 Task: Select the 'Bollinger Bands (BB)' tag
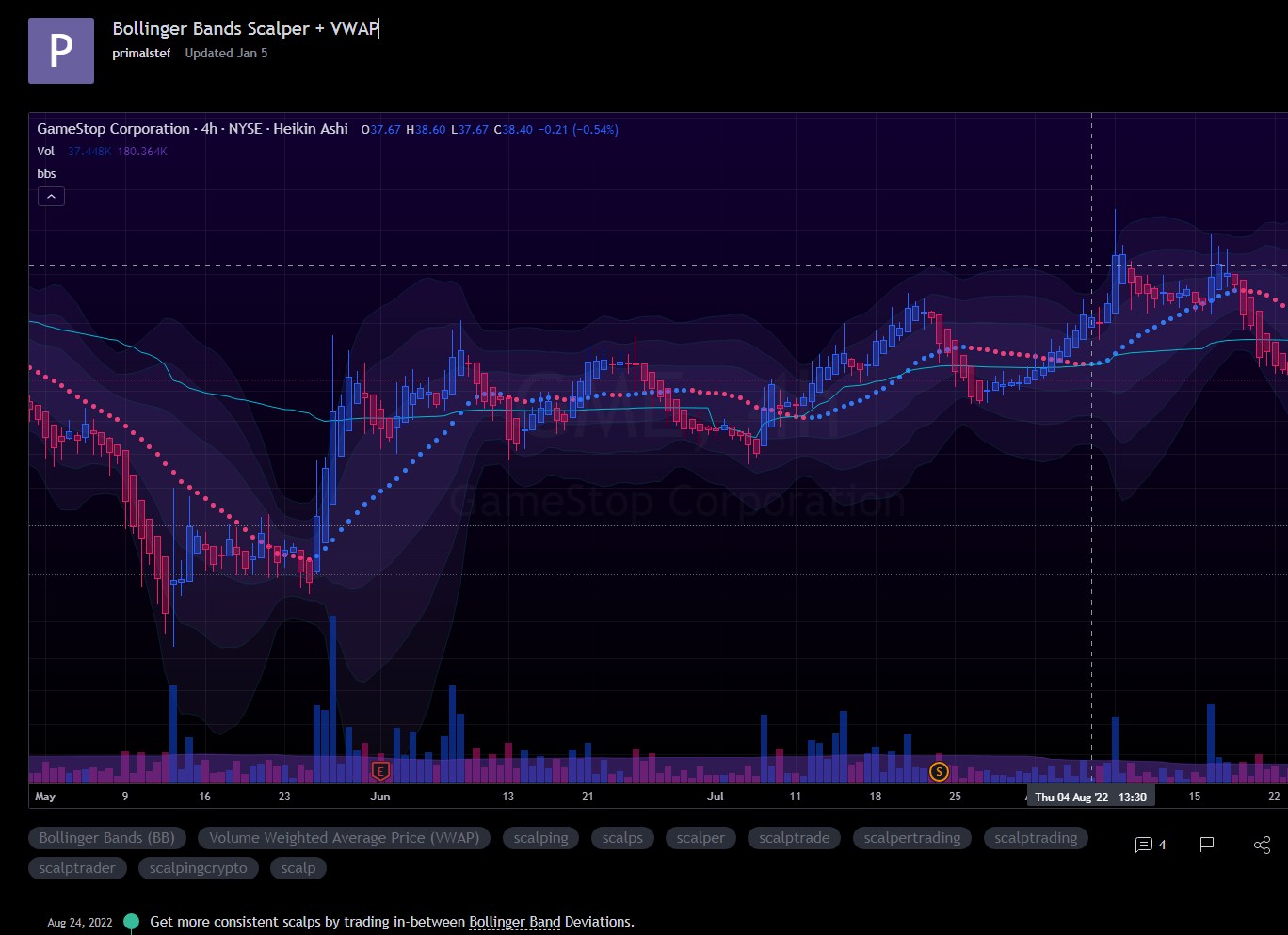pyautogui.click(x=107, y=838)
